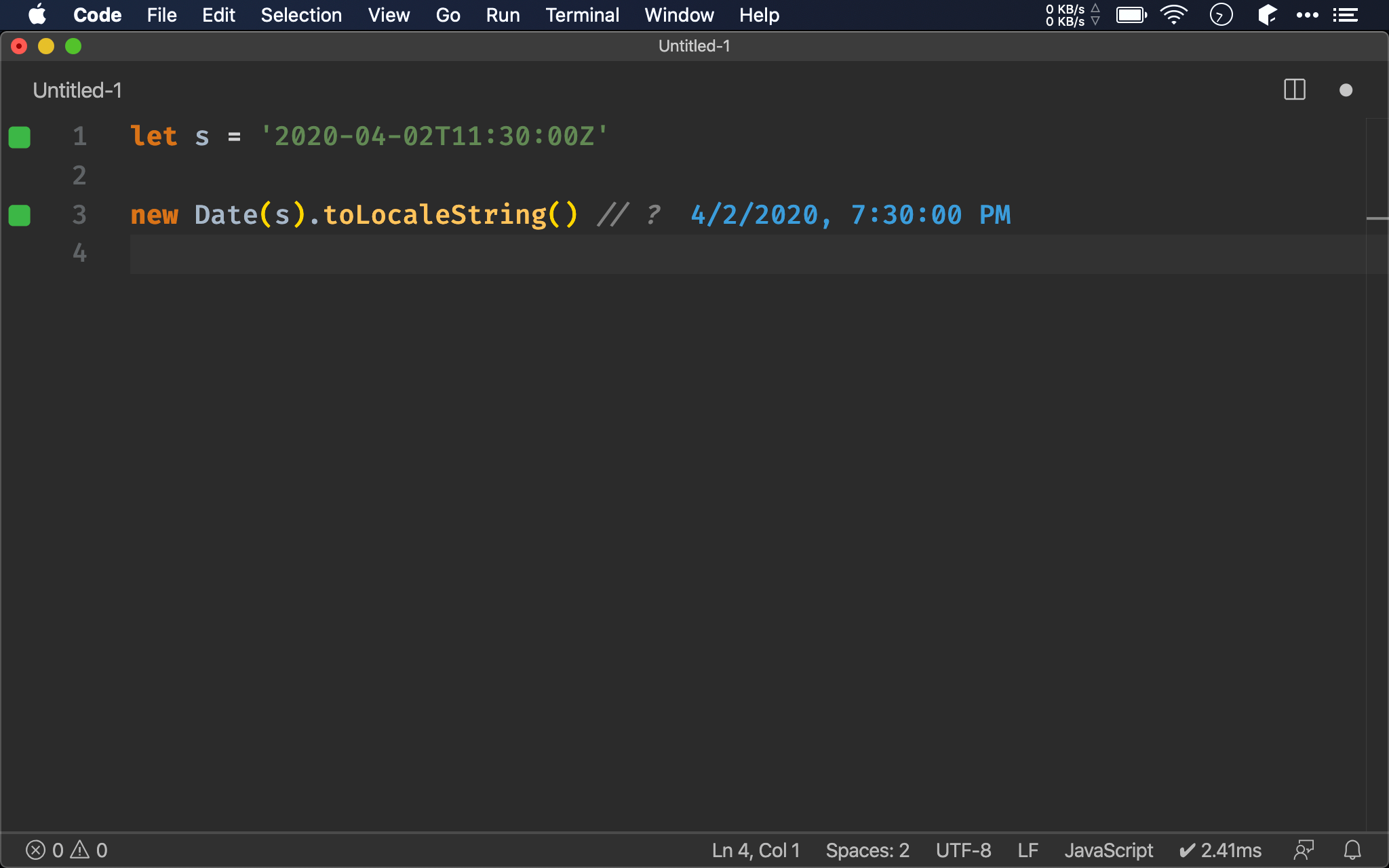Click the battery status icon
The height and width of the screenshot is (868, 1389).
point(1131,15)
